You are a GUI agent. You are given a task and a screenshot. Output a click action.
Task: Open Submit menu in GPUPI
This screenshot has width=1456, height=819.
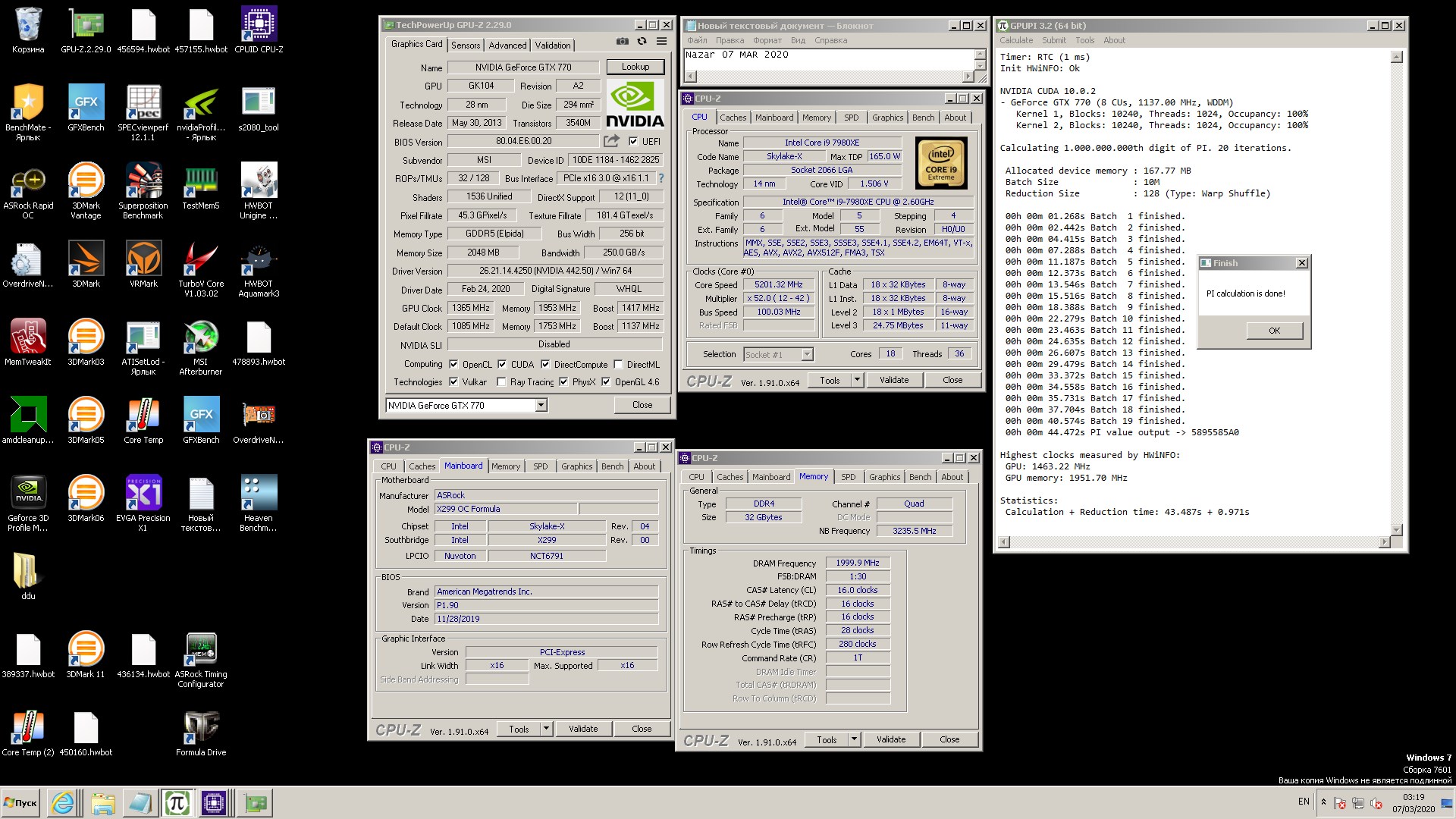1053,40
